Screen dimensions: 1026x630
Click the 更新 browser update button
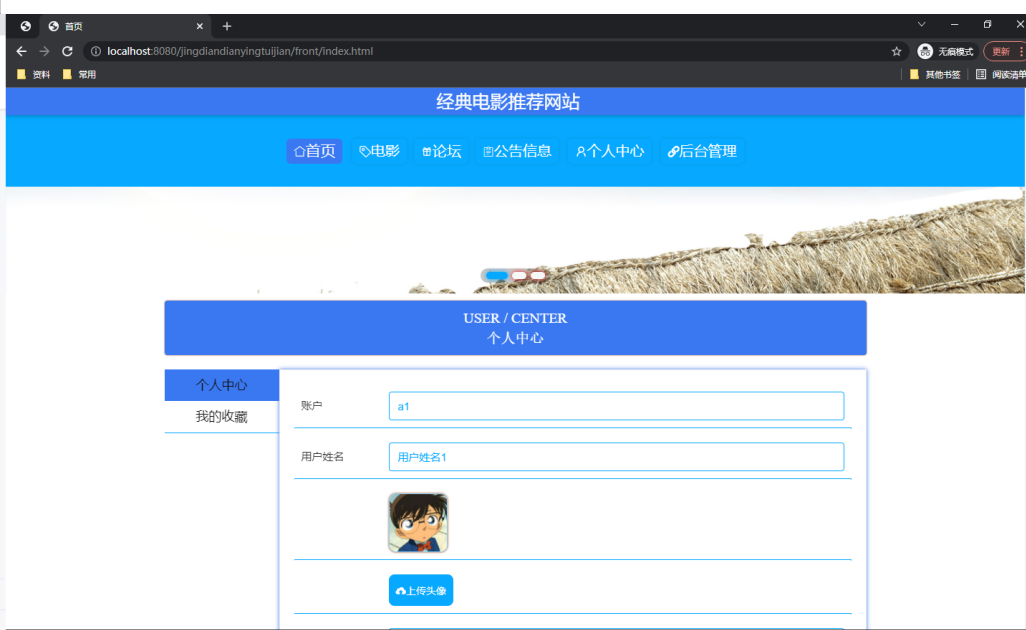coord(1004,51)
